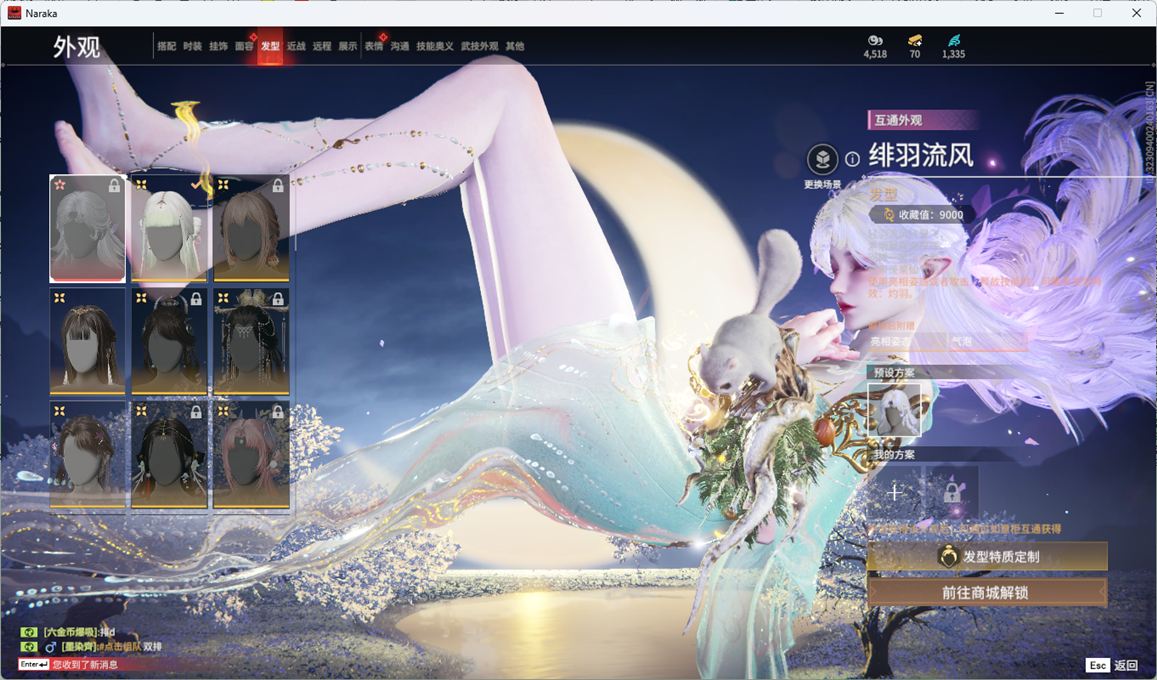Image resolution: width=1157 pixels, height=680 pixels.
Task: Select the unlocked brown hairstyle in bottom row
Action: [x=87, y=454]
